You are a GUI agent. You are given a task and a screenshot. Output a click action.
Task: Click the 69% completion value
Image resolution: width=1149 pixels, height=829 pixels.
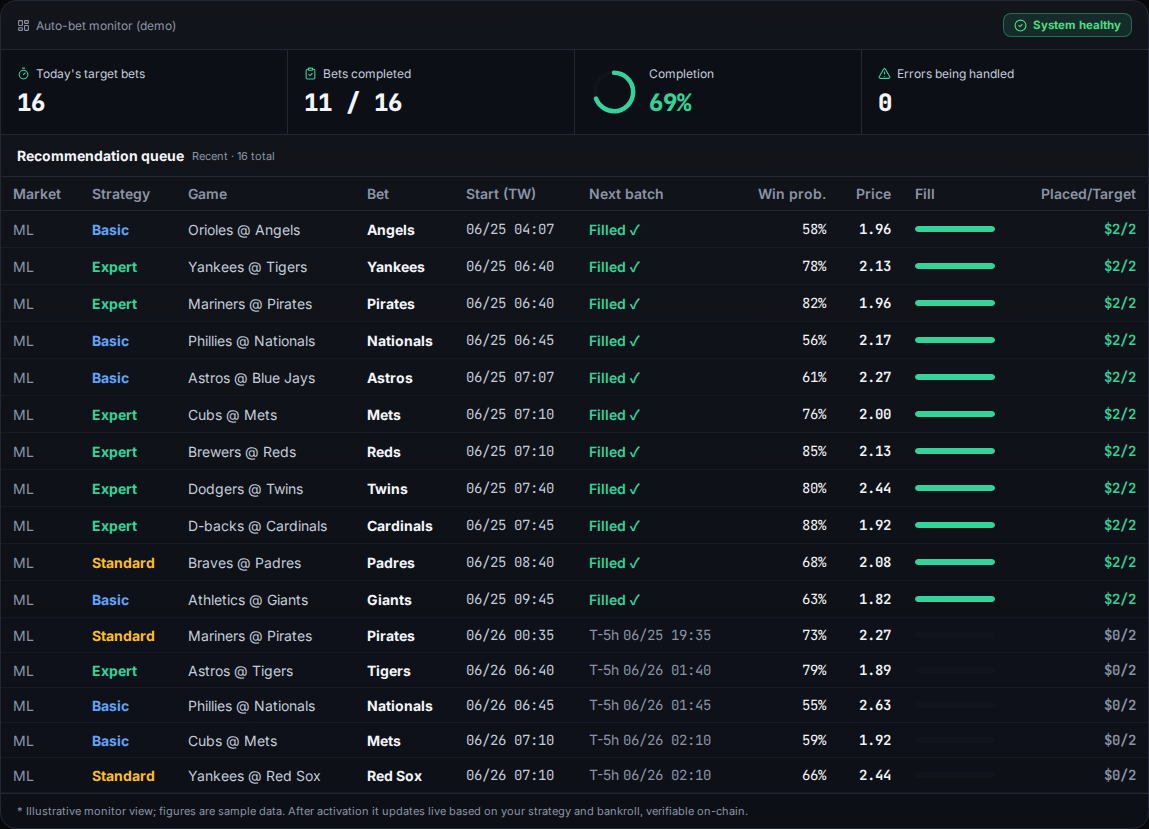click(670, 103)
